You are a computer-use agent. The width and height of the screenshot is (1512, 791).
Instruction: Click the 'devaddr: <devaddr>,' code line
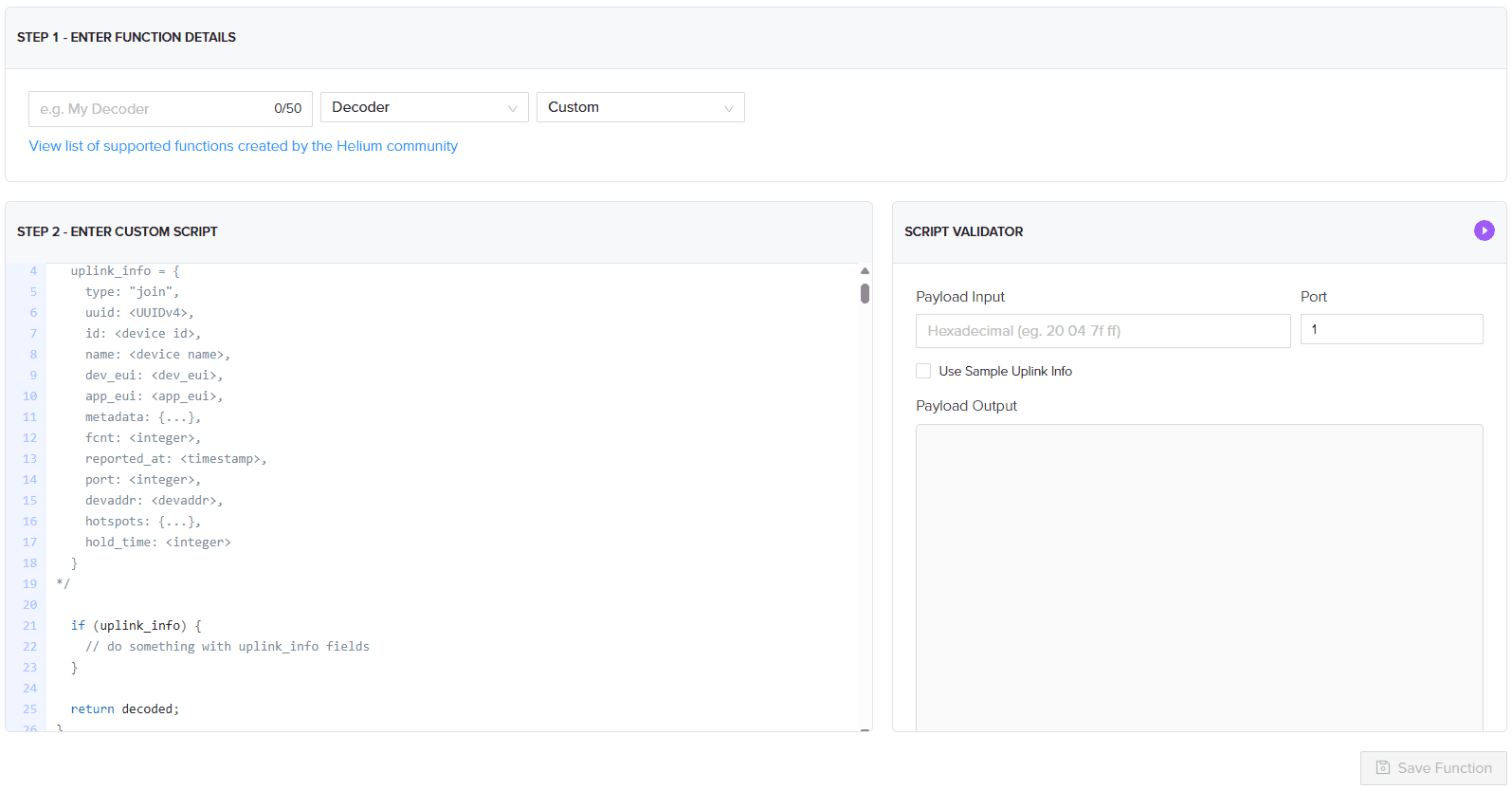[x=155, y=500]
